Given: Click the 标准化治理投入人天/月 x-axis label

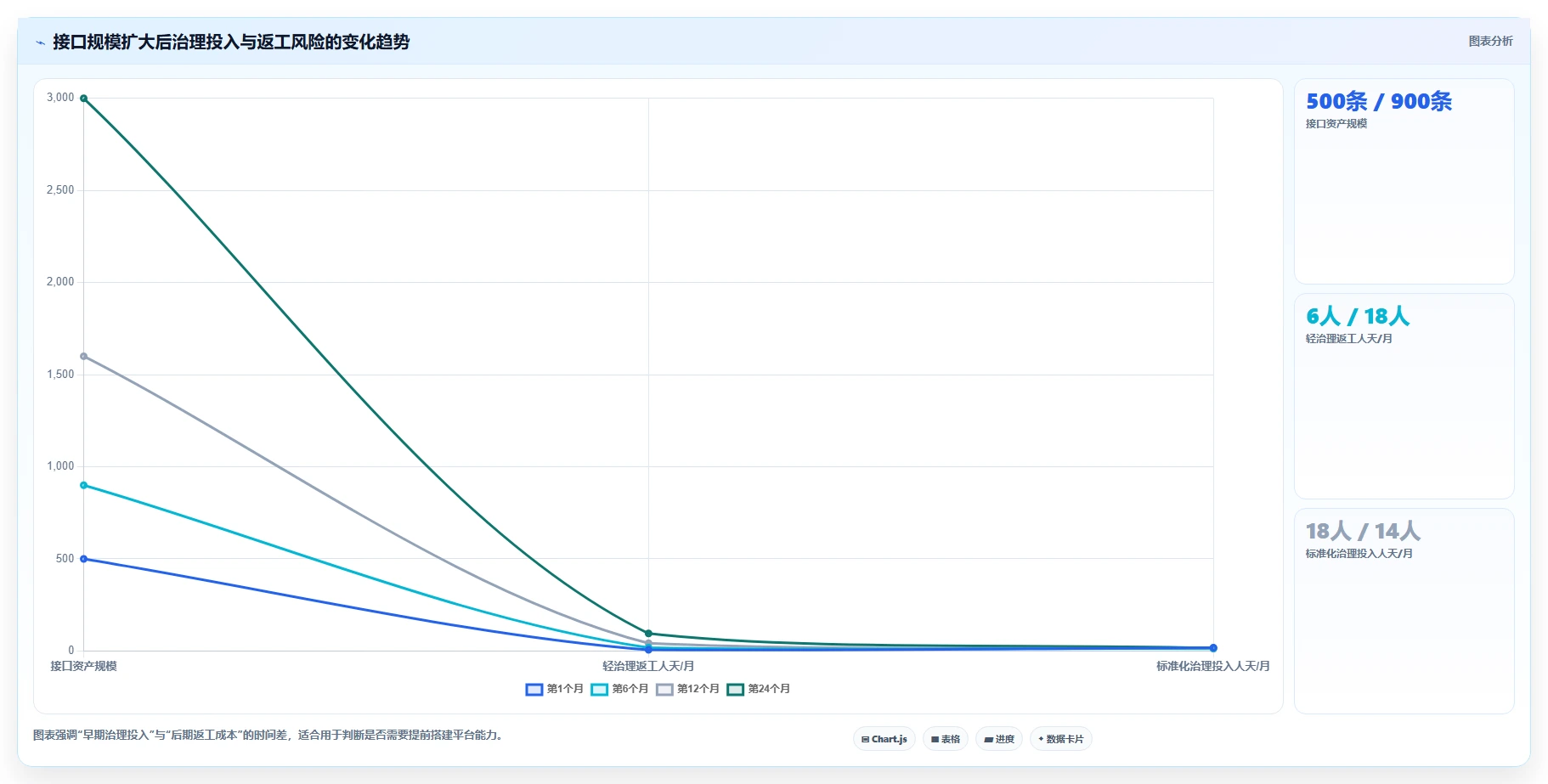Looking at the screenshot, I should (1212, 666).
